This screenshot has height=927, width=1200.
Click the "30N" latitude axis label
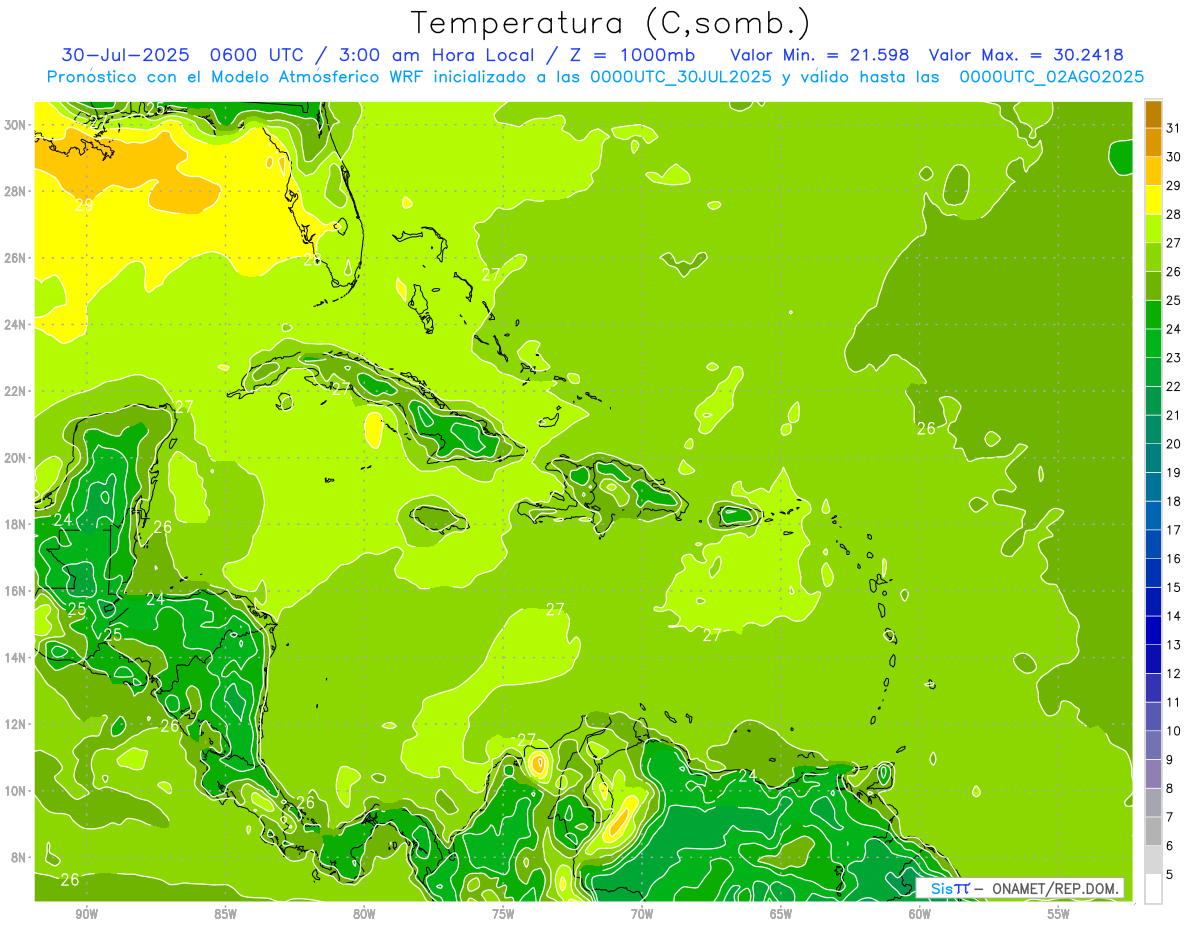click(15, 125)
